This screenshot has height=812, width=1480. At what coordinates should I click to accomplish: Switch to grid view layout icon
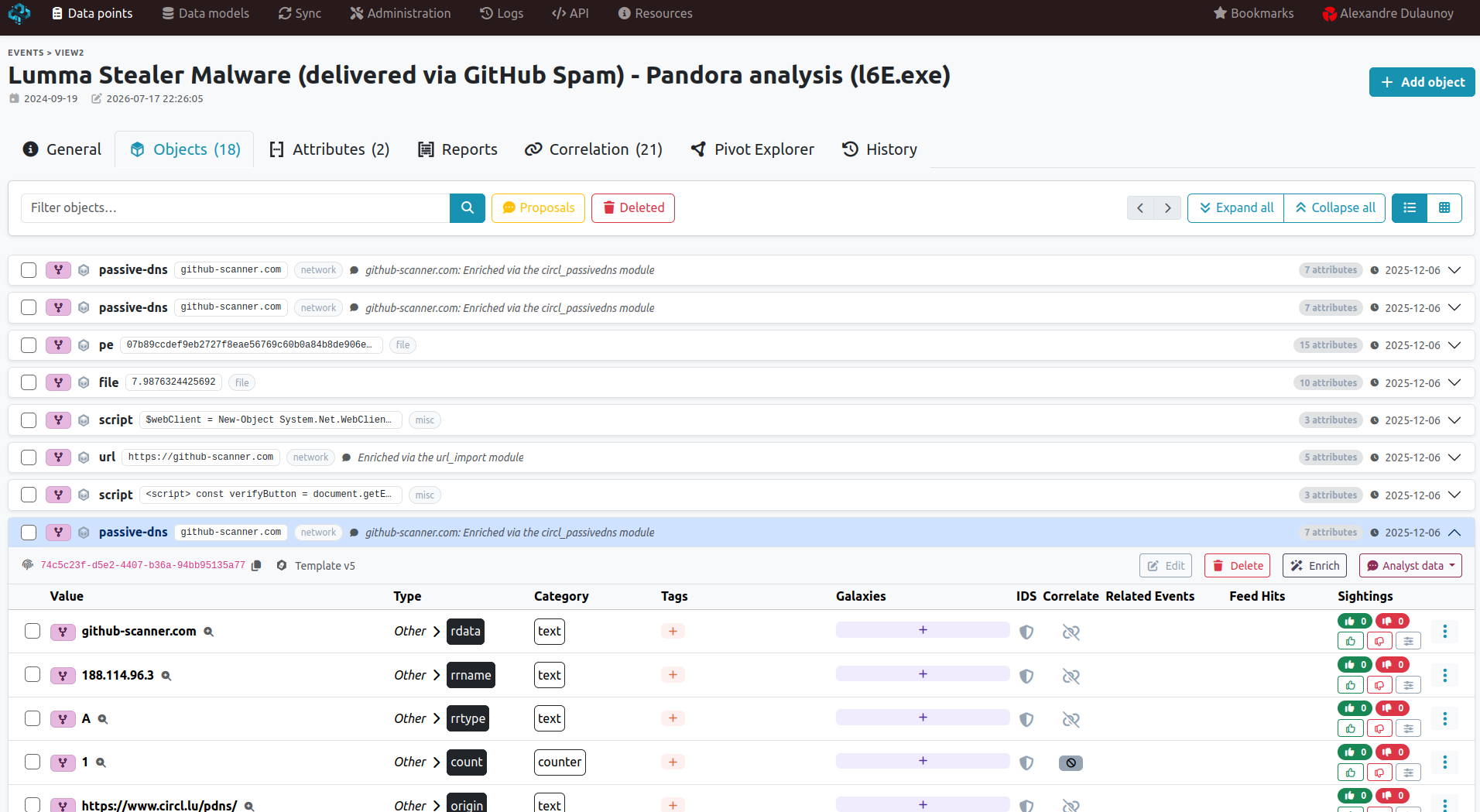(x=1444, y=207)
